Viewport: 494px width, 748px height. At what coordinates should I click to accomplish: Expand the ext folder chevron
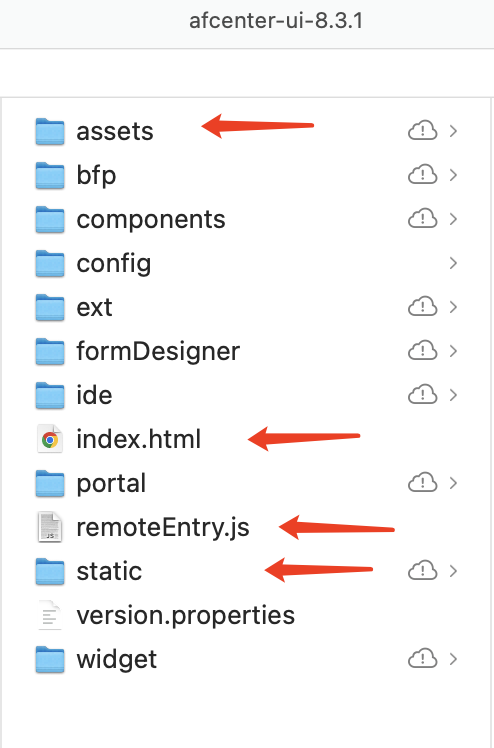click(x=453, y=307)
